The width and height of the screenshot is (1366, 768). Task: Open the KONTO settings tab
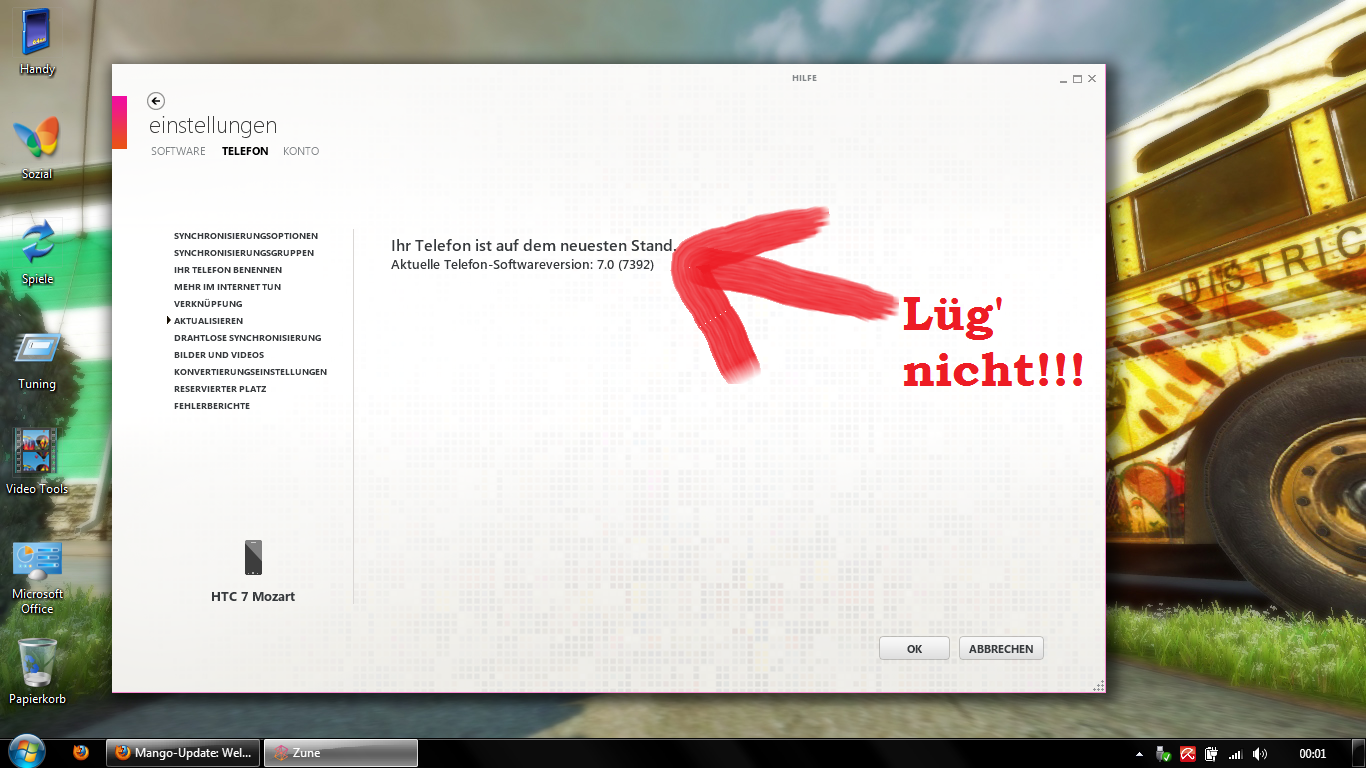click(x=301, y=151)
